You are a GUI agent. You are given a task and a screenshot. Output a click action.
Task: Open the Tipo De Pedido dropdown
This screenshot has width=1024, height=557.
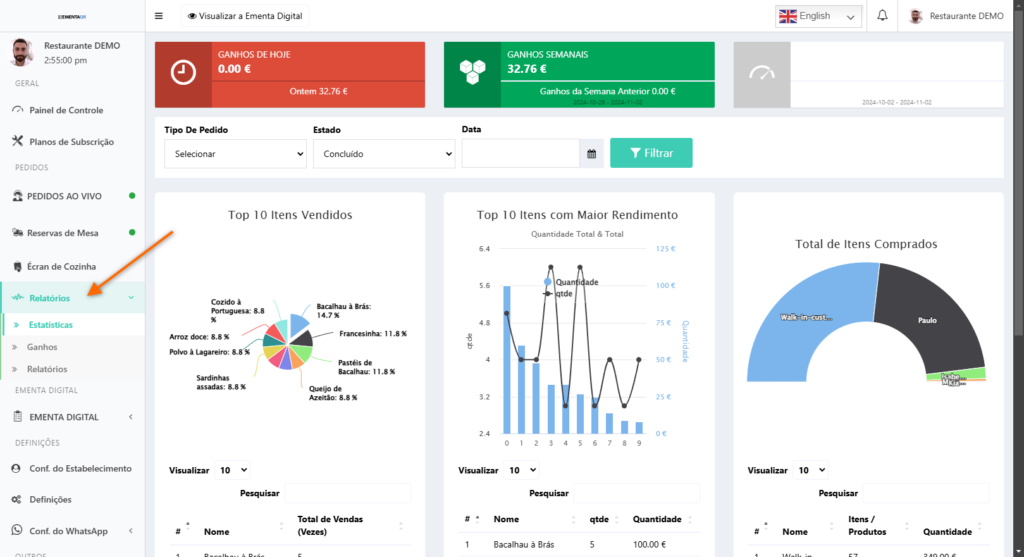235,154
